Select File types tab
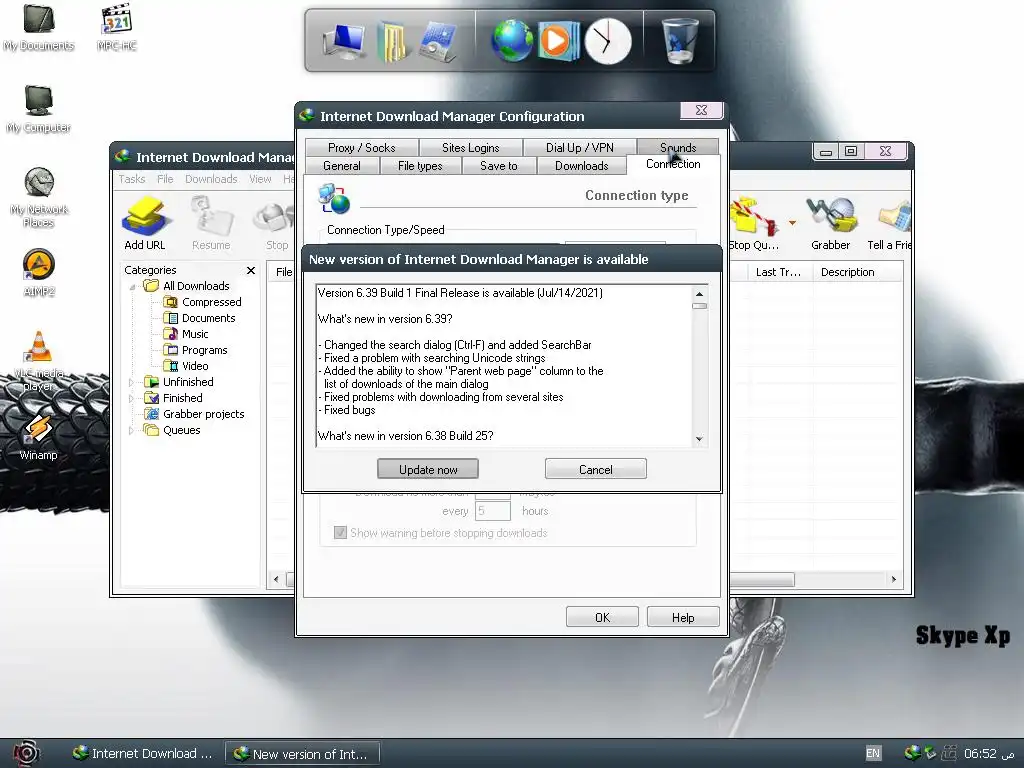The height and width of the screenshot is (768, 1024). (420, 166)
